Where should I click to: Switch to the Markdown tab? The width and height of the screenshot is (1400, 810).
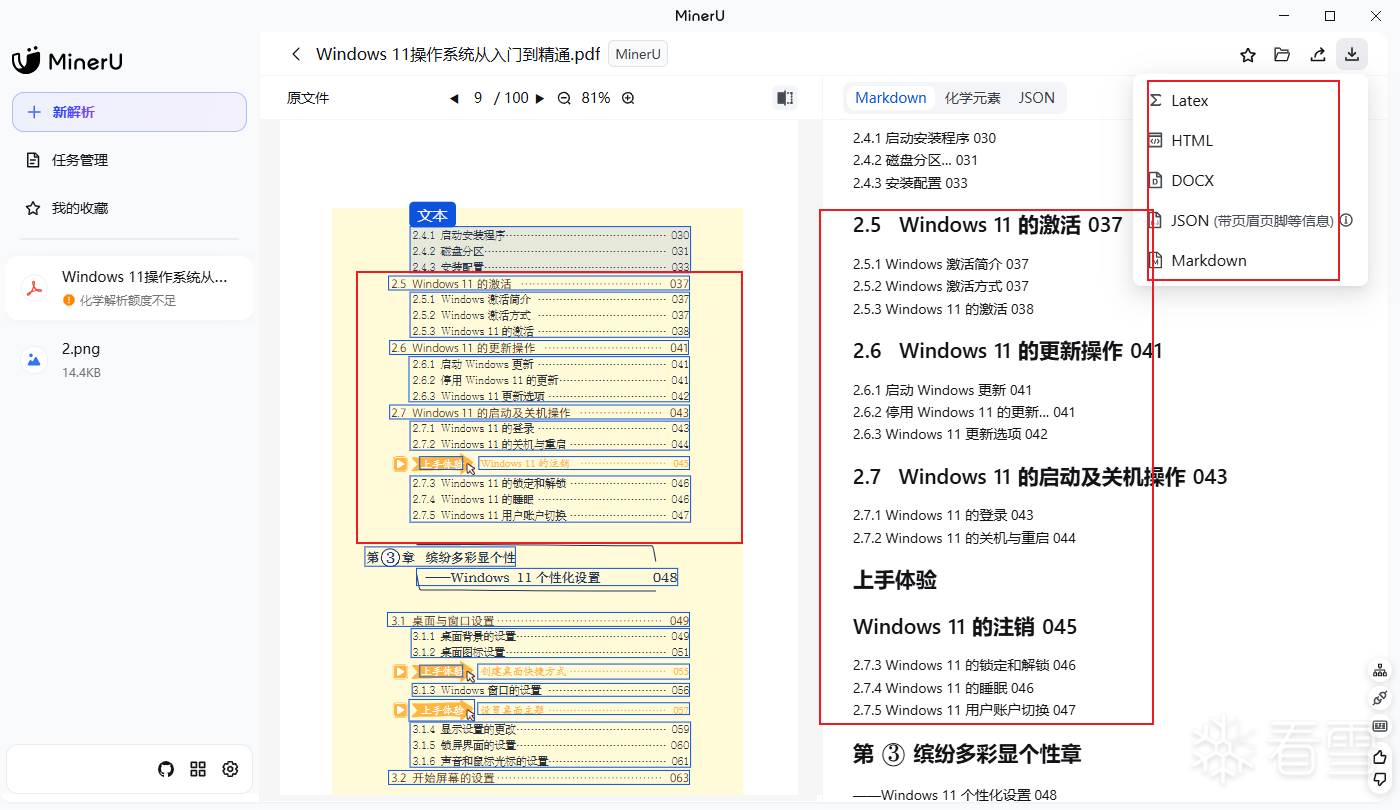pyautogui.click(x=891, y=98)
